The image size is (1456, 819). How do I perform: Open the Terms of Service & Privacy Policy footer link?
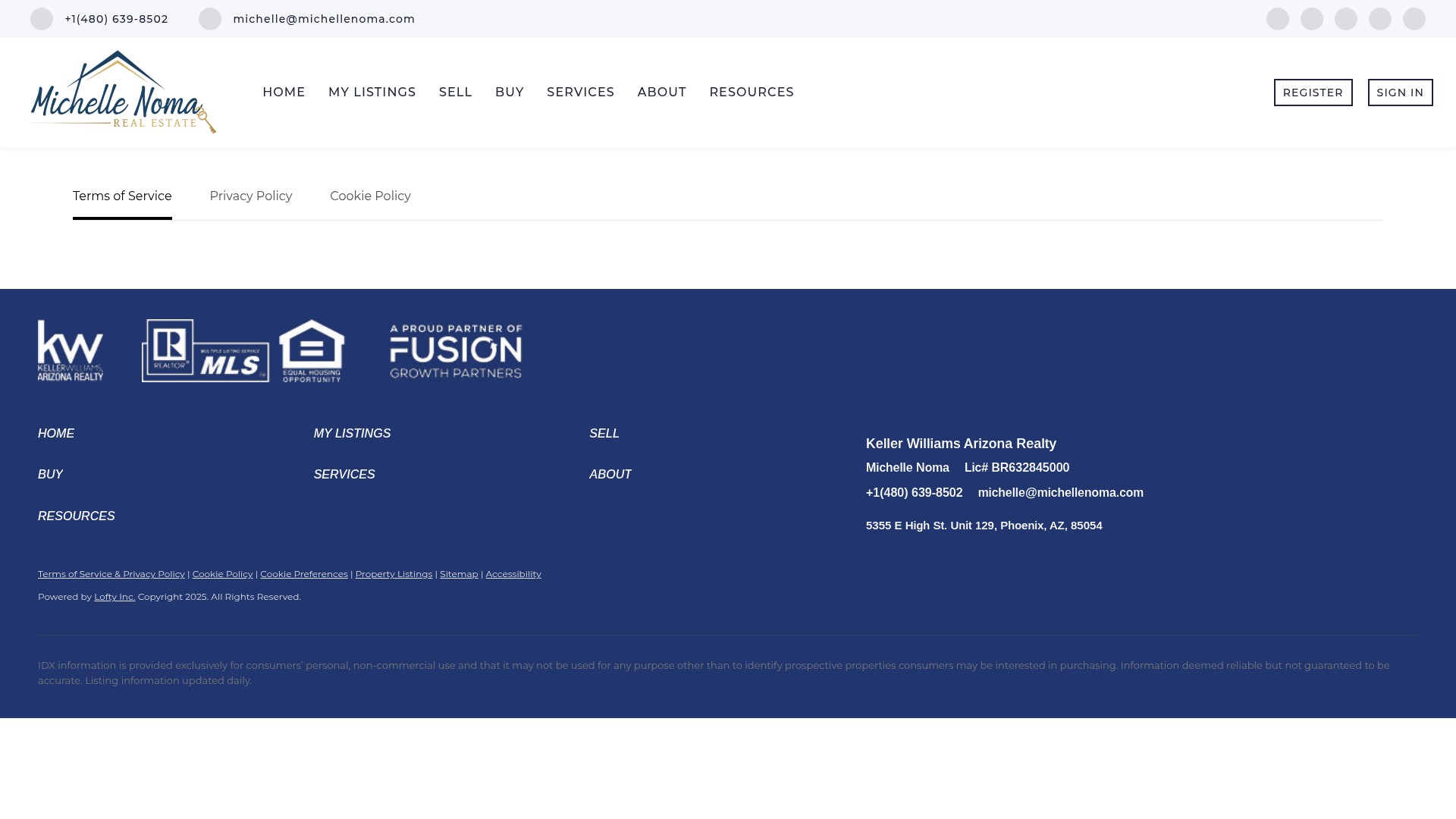click(x=111, y=574)
